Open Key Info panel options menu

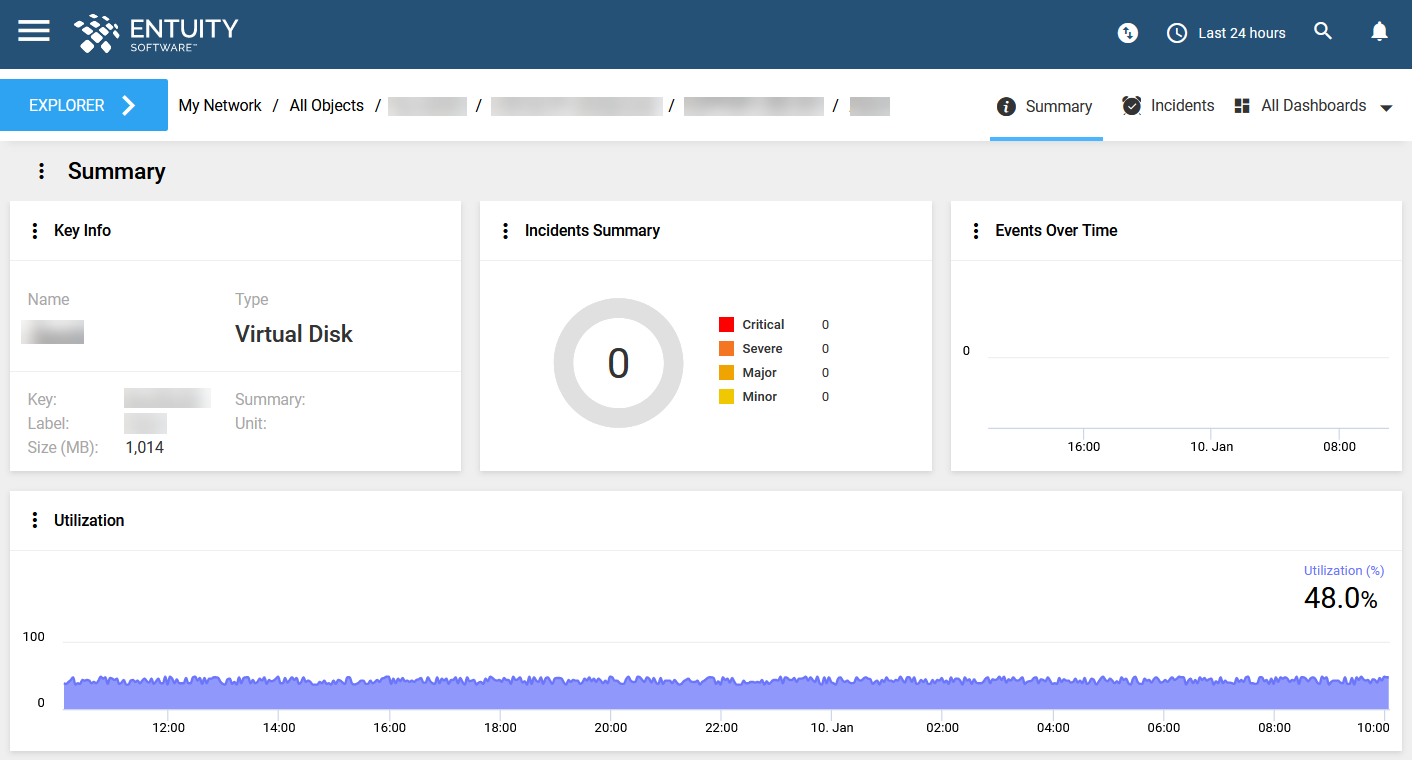(35, 230)
